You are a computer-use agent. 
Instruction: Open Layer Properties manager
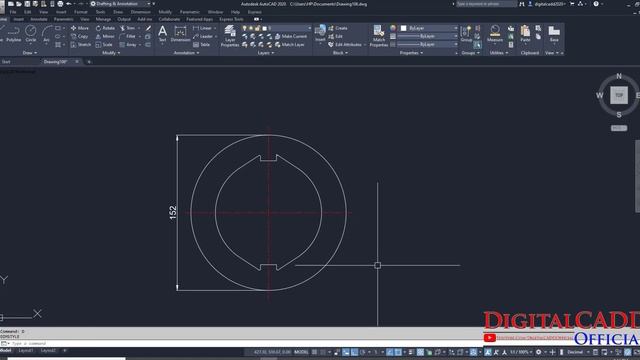(230, 36)
